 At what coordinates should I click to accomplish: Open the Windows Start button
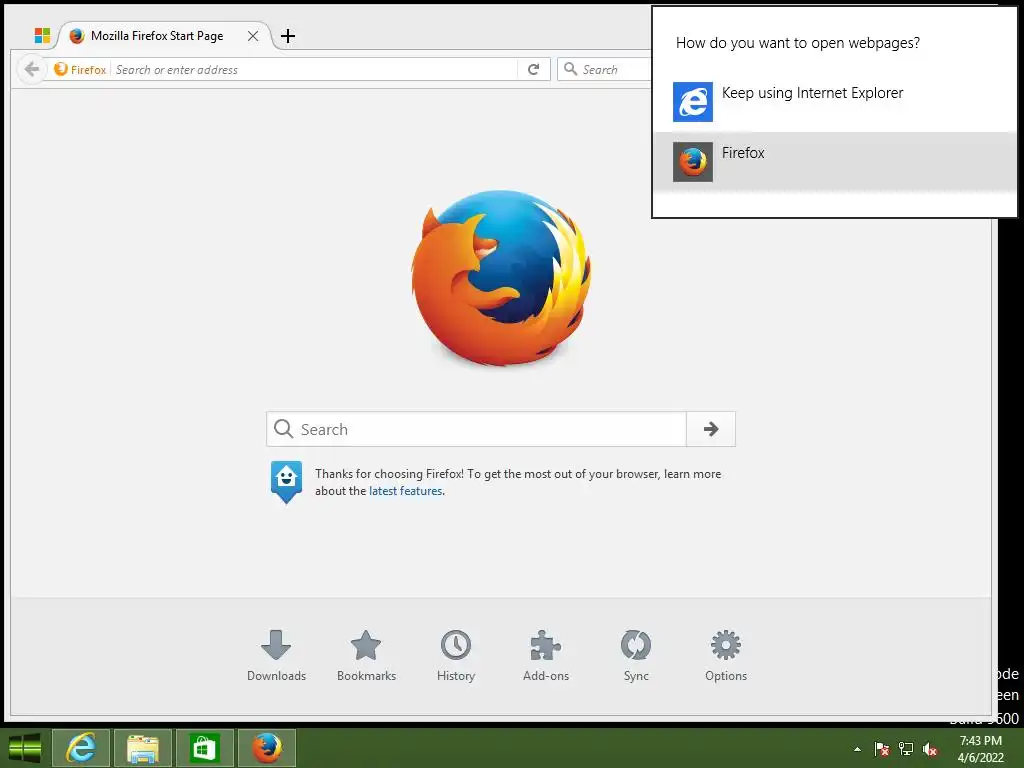(25, 748)
